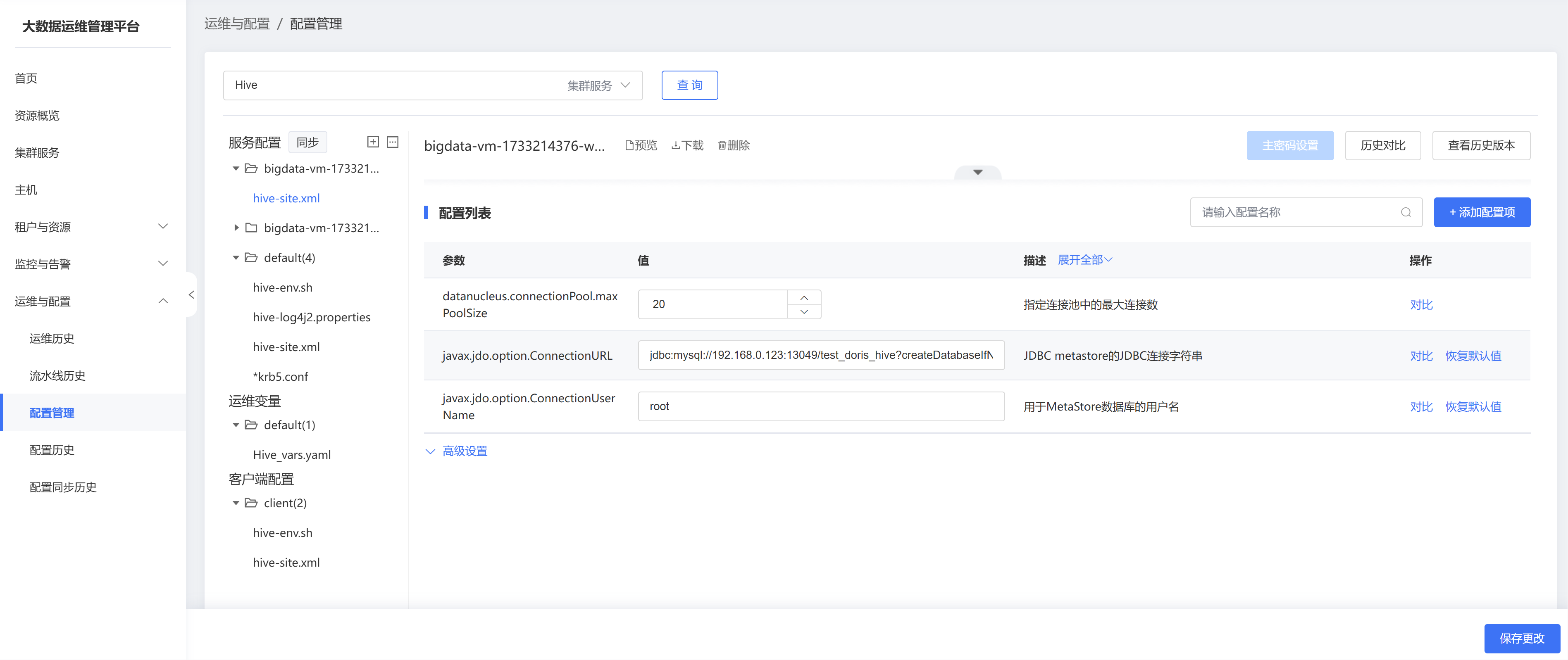Screen dimensions: 1568x660
Task: Select hive-log4j2.properties in the tree
Action: click(x=311, y=318)
